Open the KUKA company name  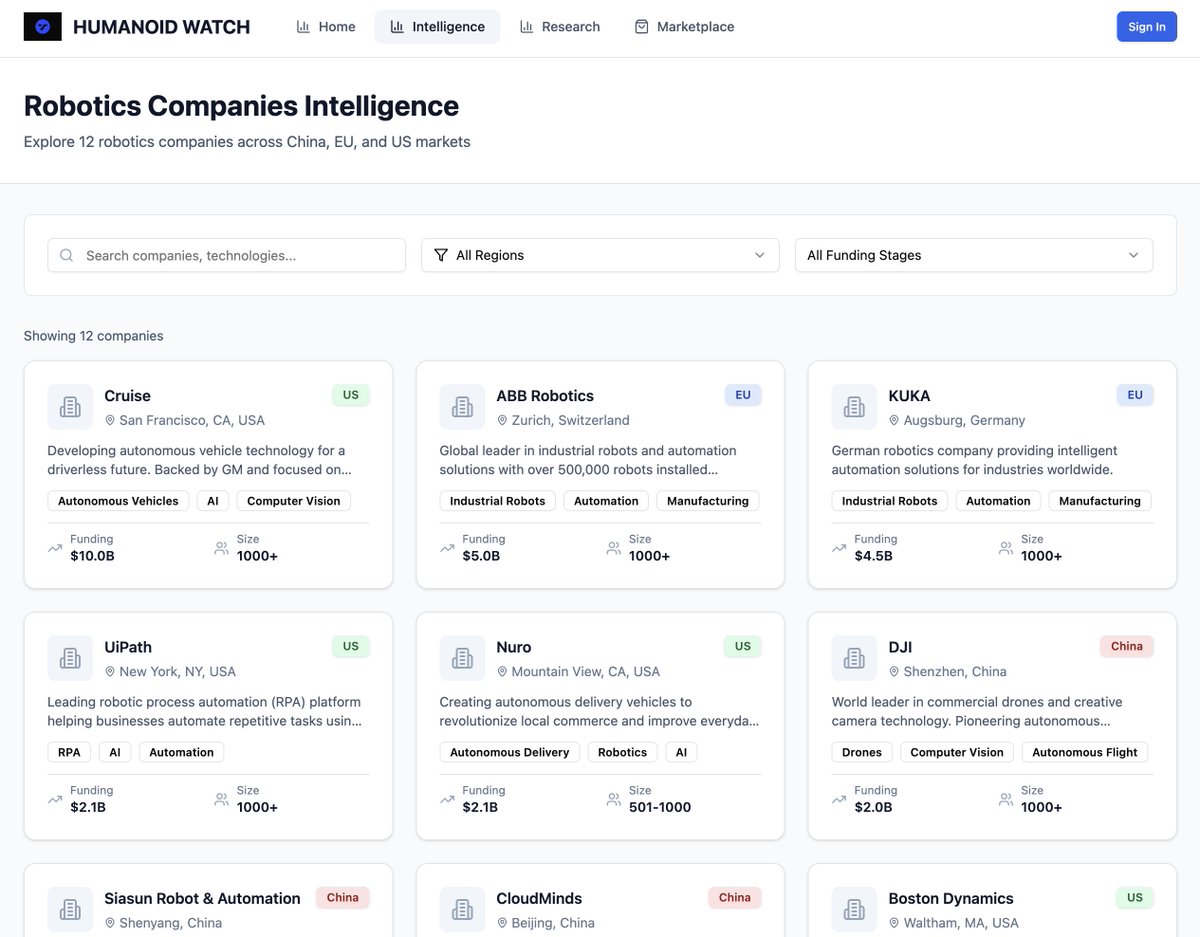(909, 396)
